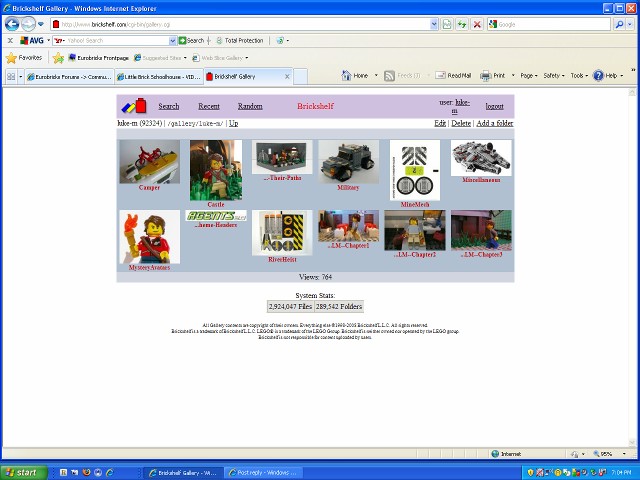Switch to Post reply taskbar window
This screenshot has height=480, width=640.
pos(264,473)
